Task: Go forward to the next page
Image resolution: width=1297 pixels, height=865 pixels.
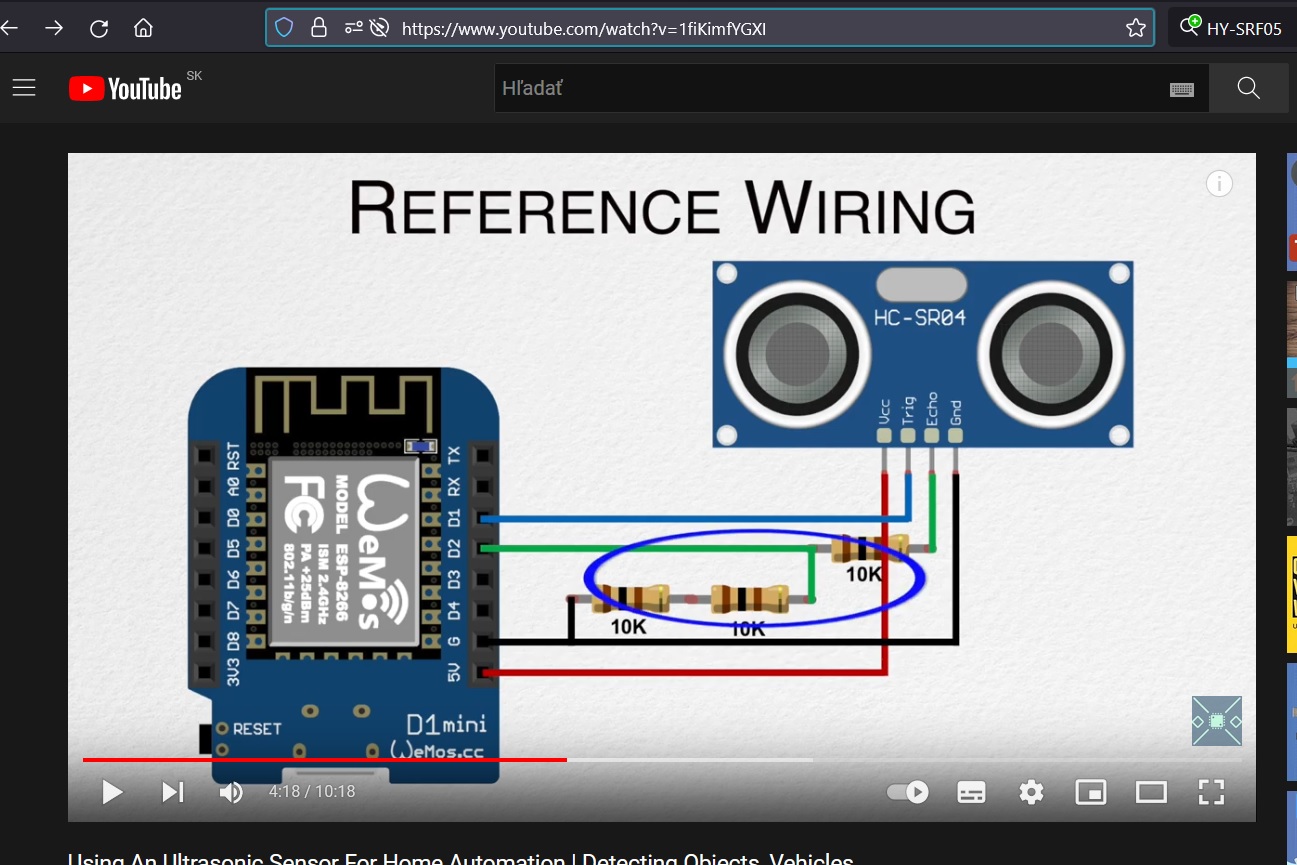Action: tap(54, 28)
